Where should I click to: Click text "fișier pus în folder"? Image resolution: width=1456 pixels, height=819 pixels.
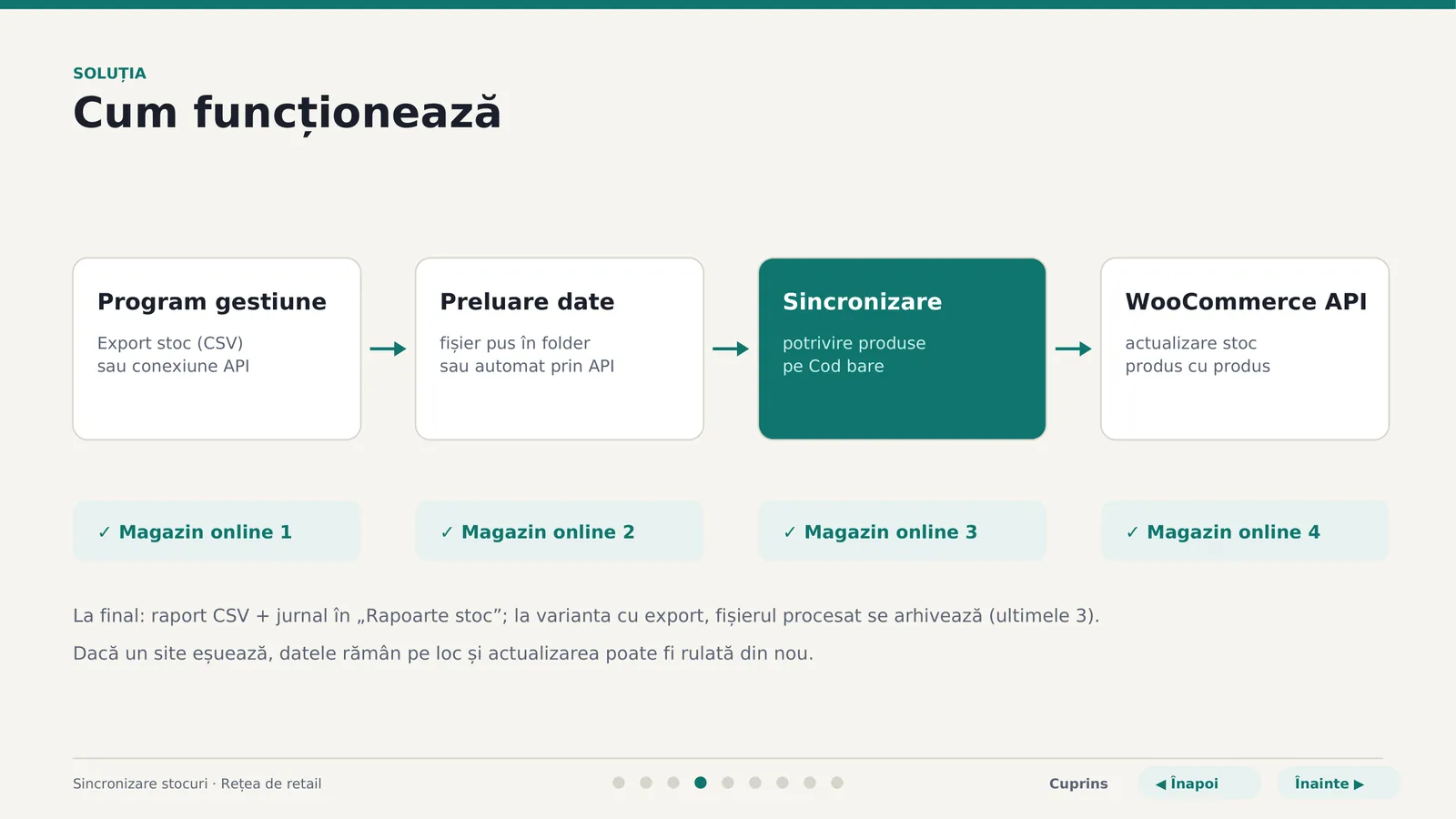point(515,343)
